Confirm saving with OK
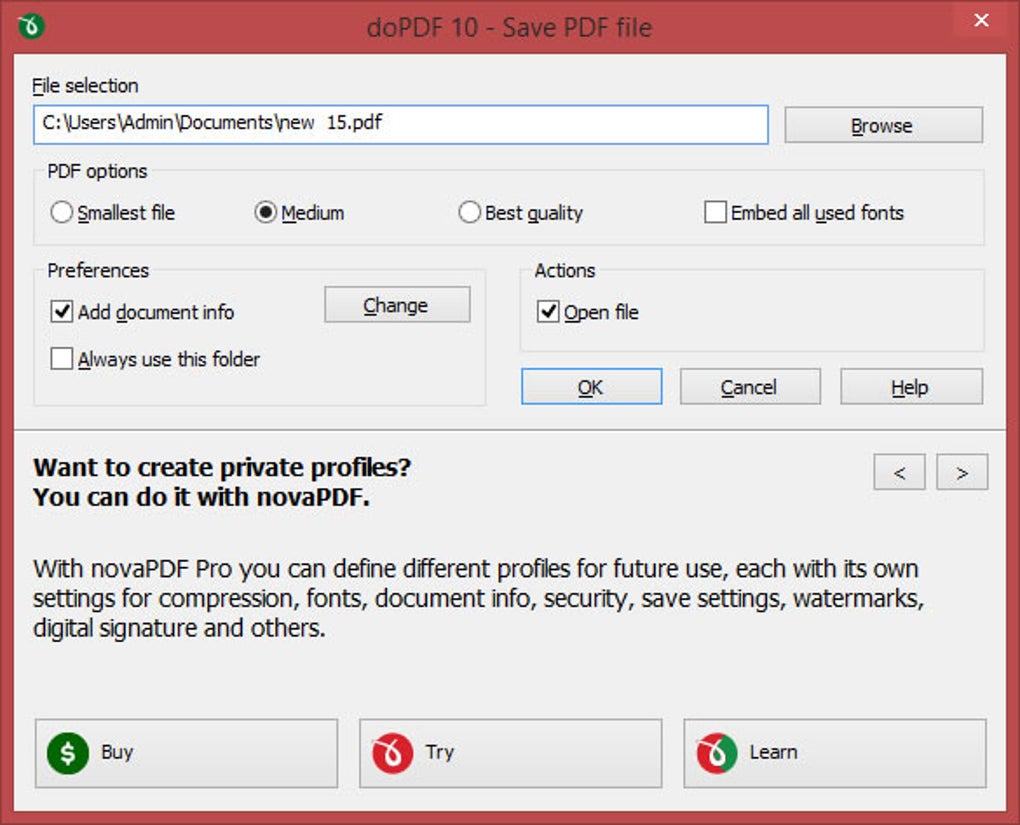This screenshot has width=1020, height=825. tap(591, 386)
